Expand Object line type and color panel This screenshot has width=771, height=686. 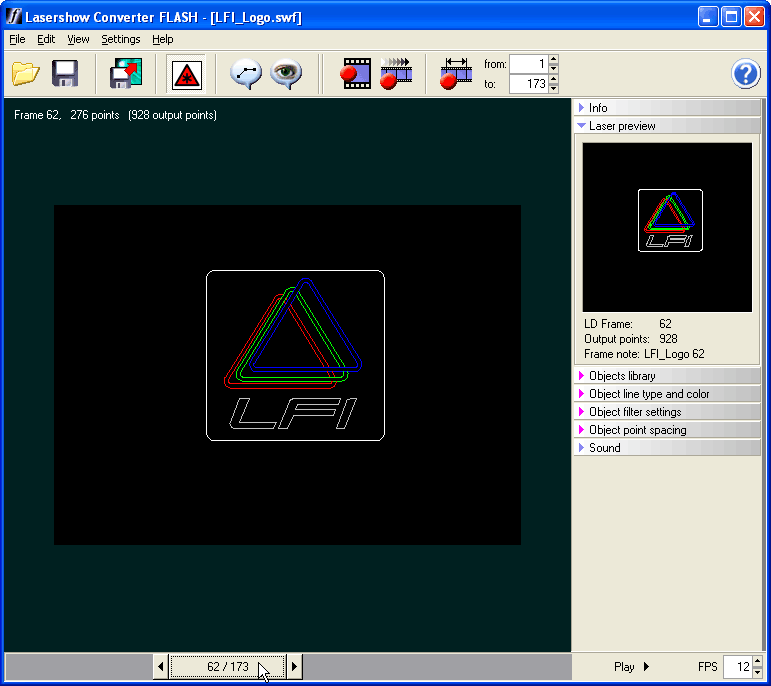click(667, 394)
